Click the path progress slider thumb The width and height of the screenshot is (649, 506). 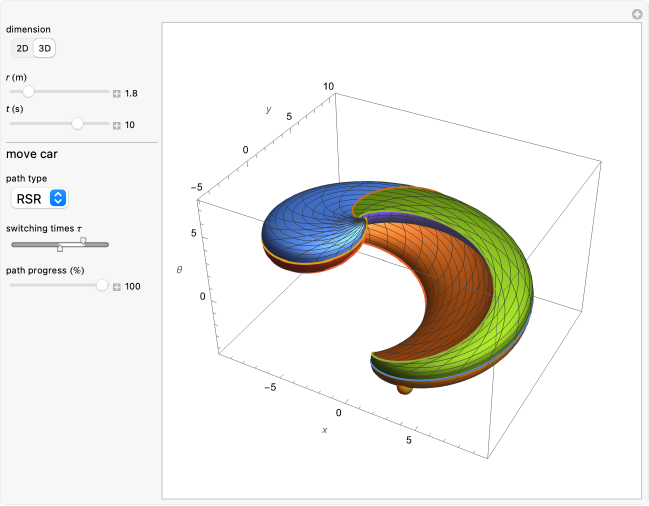(x=101, y=286)
